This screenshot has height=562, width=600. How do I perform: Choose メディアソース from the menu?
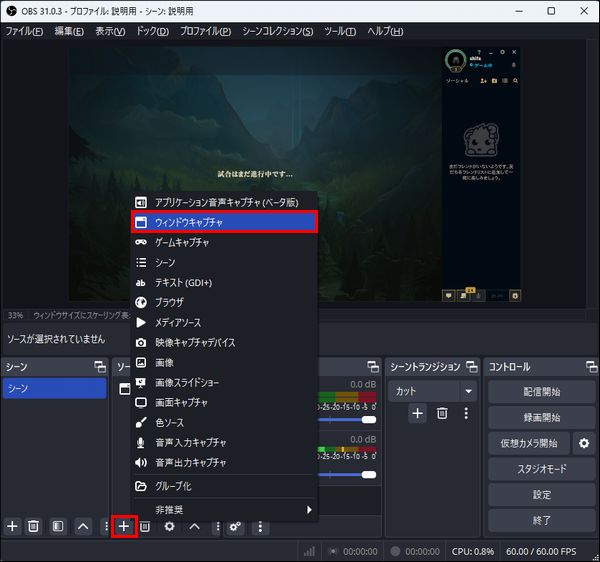click(x=225, y=323)
